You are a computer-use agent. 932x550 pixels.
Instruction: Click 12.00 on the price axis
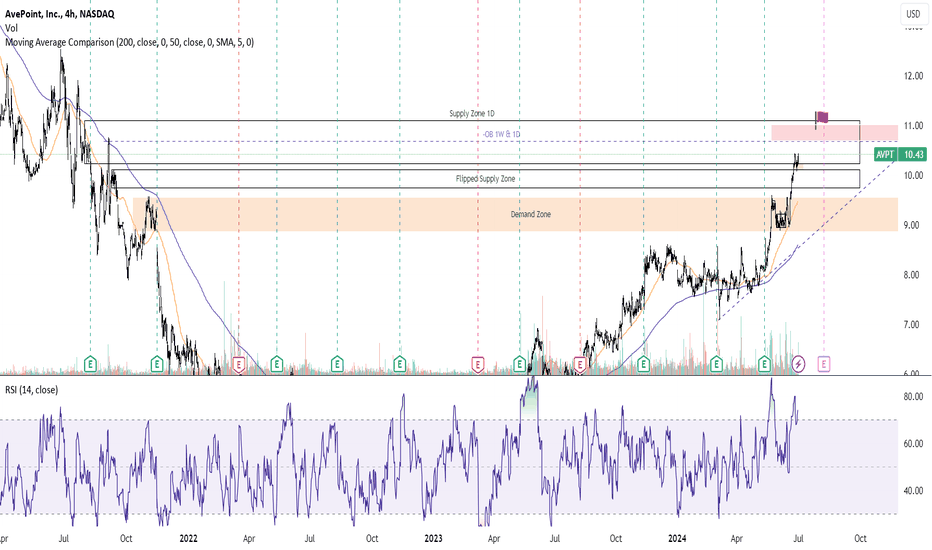tap(914, 76)
